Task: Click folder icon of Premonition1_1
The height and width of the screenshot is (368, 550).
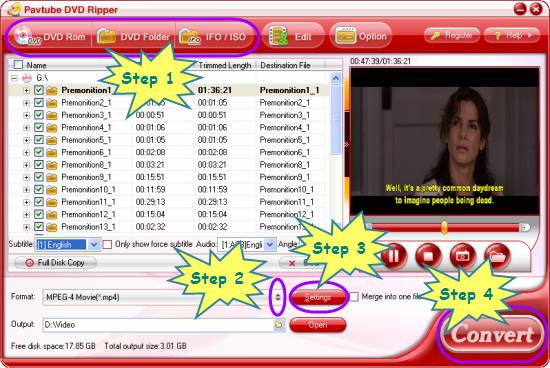Action: pyautogui.click(x=52, y=91)
